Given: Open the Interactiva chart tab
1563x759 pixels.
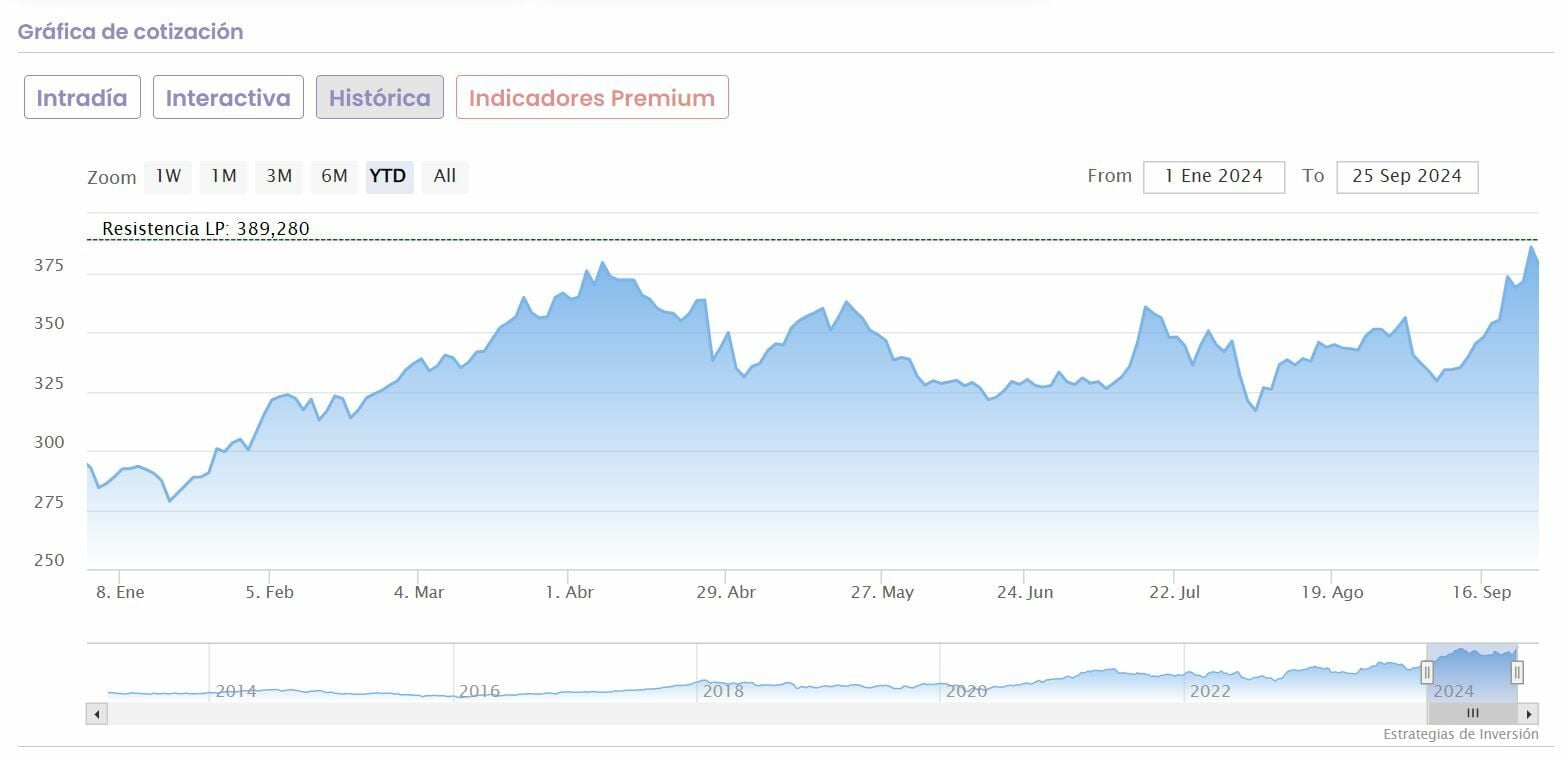Looking at the screenshot, I should (228, 98).
